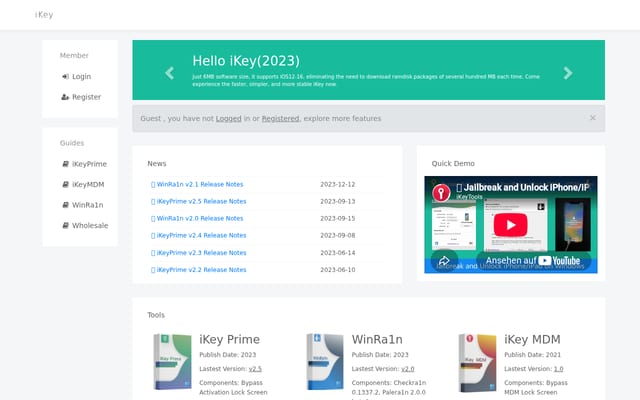Click the Logged link in guest notice

(229, 118)
